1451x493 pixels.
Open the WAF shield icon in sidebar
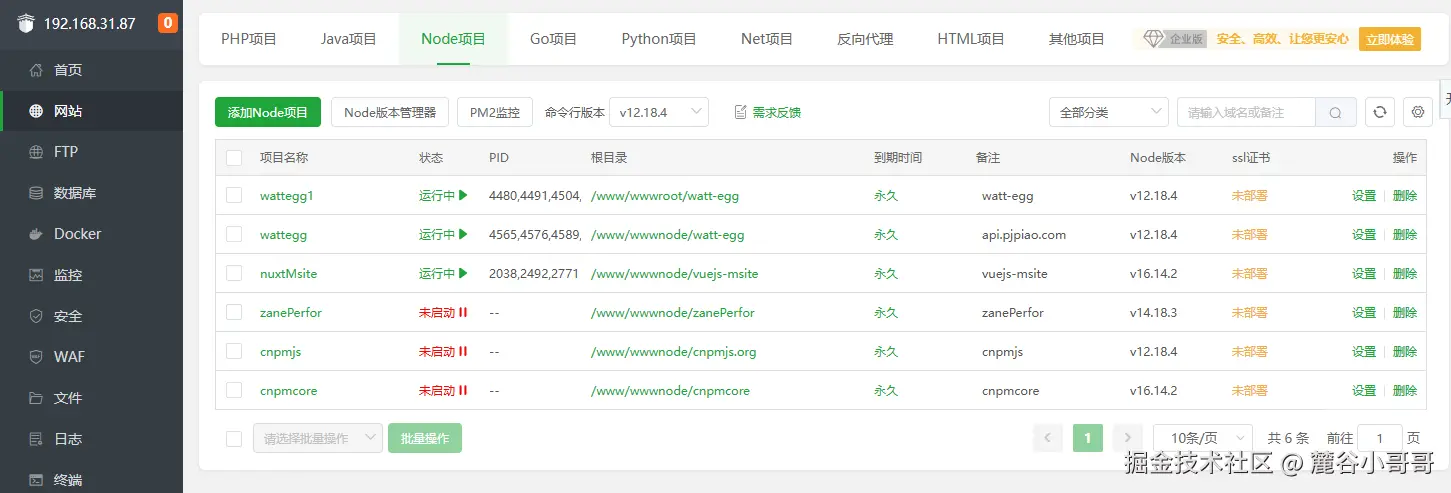(36, 357)
